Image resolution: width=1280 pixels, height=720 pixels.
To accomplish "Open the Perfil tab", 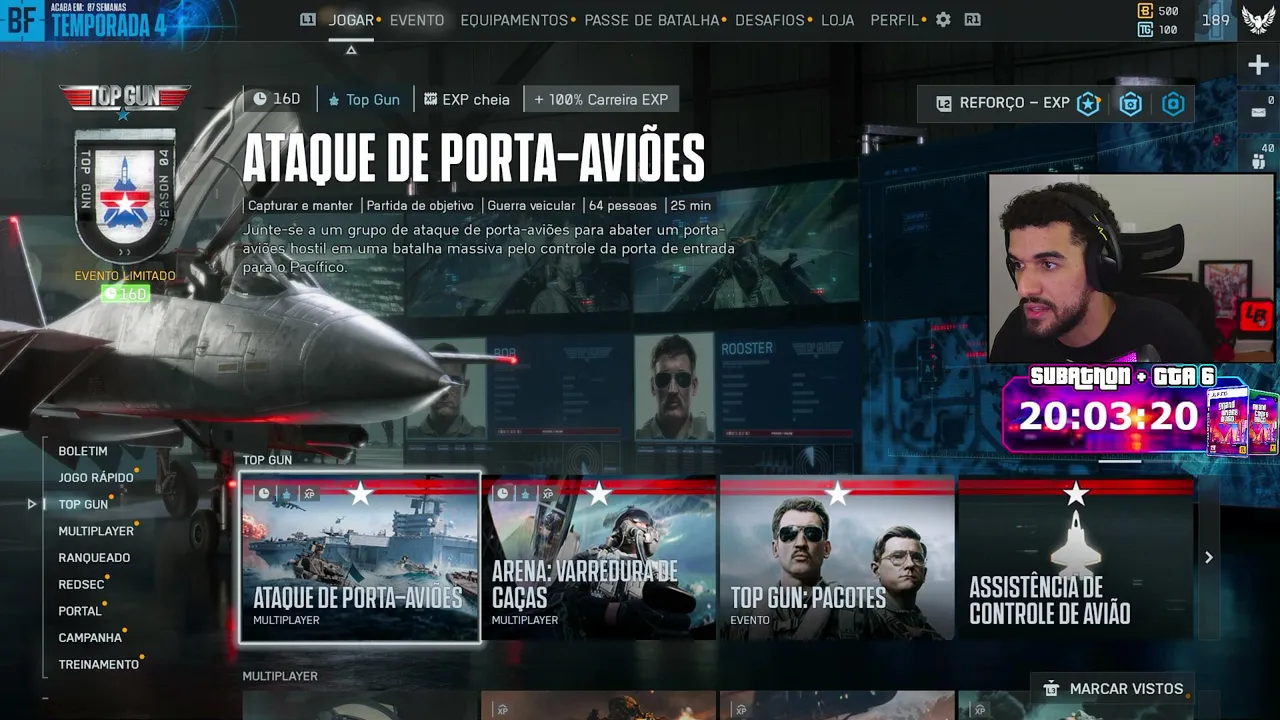I will [894, 20].
